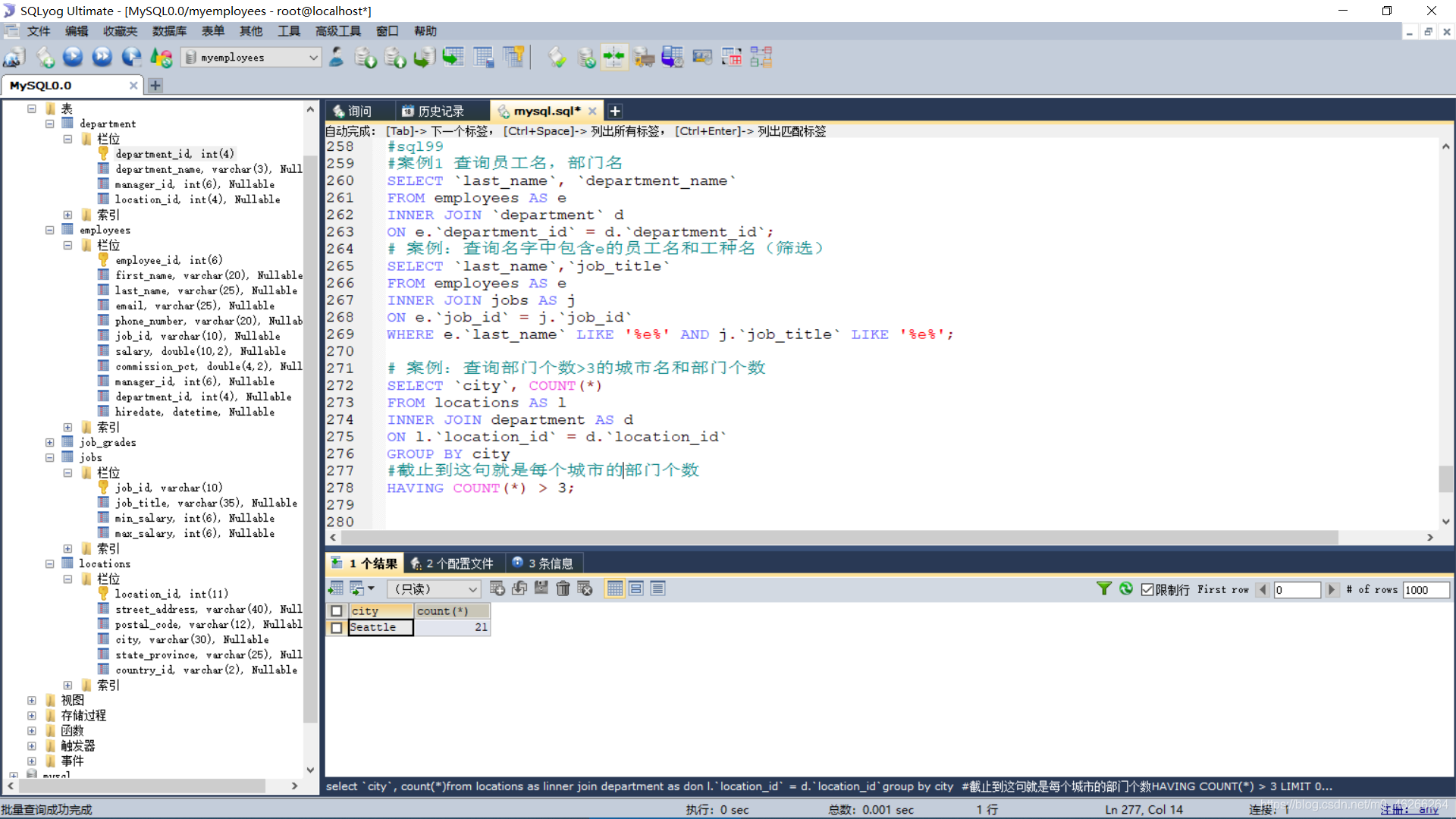Collapse the employees table node

[49, 230]
